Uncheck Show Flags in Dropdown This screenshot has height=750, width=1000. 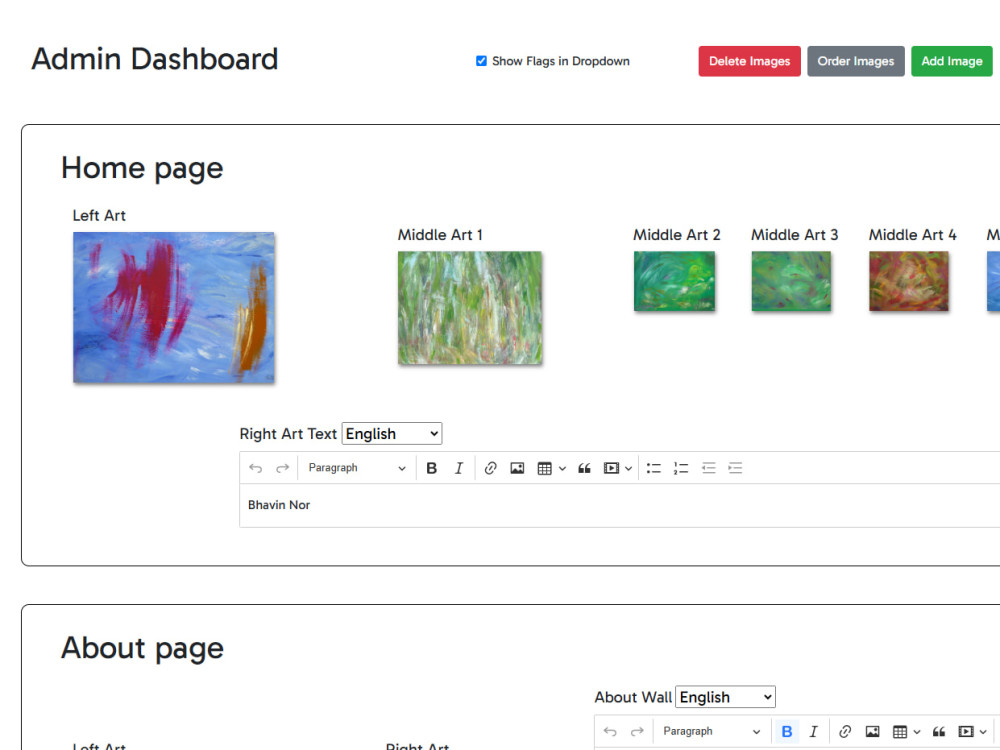pyautogui.click(x=481, y=61)
